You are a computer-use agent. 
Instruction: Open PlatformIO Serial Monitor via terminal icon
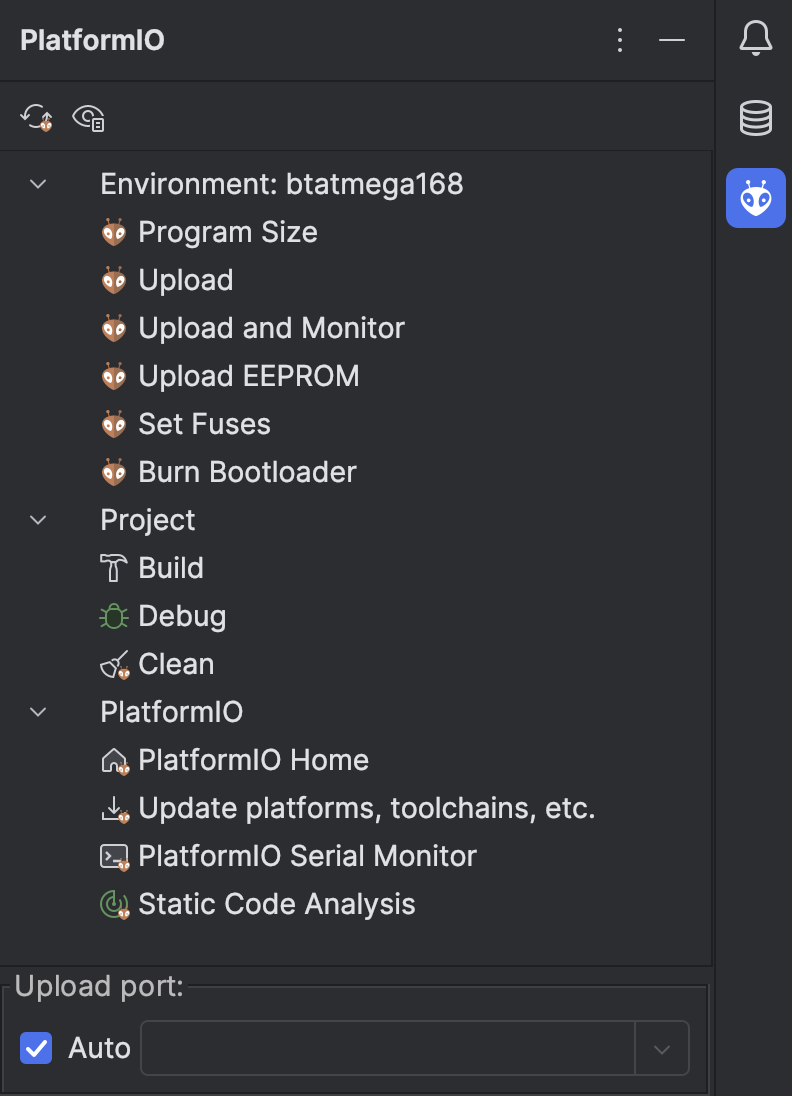113,856
